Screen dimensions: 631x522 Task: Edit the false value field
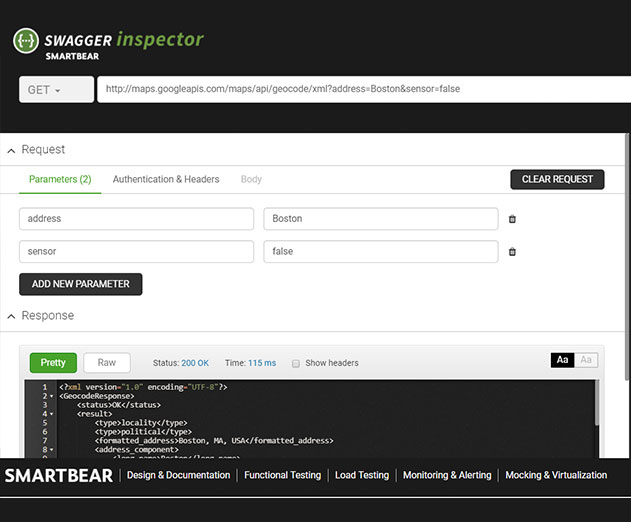[x=381, y=252]
